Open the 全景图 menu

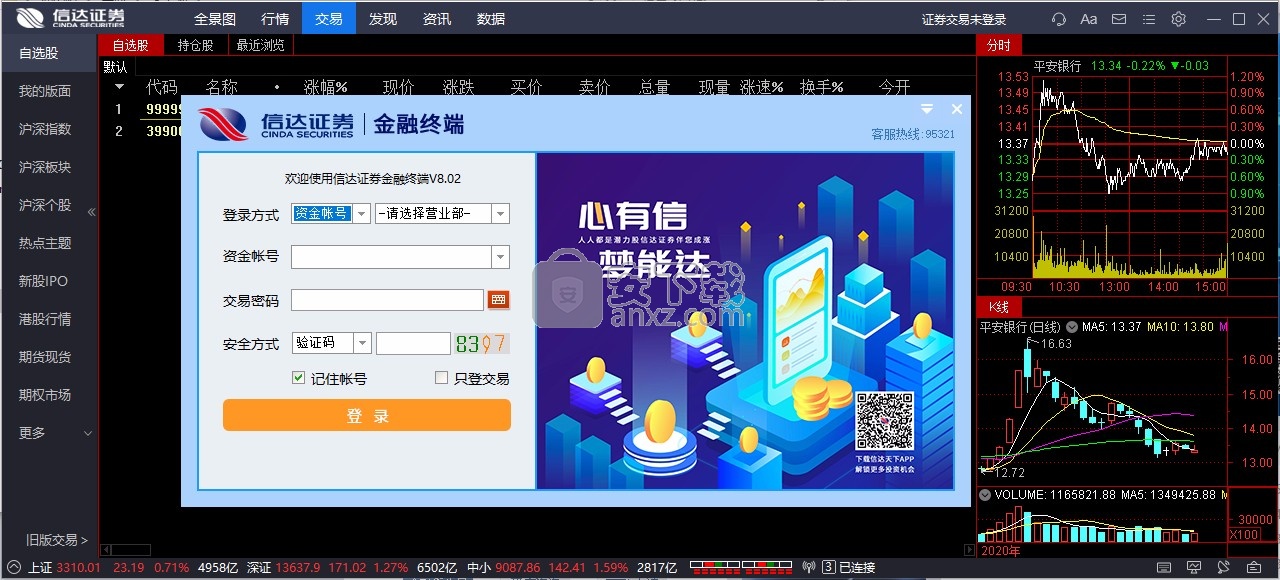point(215,19)
